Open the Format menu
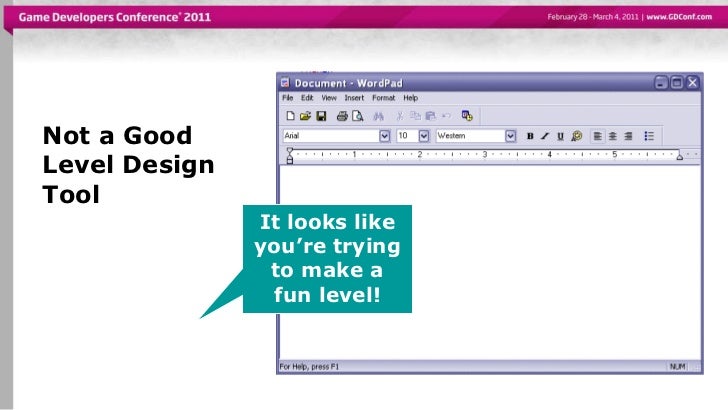Viewport: 728px width, 410px height. tap(384, 98)
